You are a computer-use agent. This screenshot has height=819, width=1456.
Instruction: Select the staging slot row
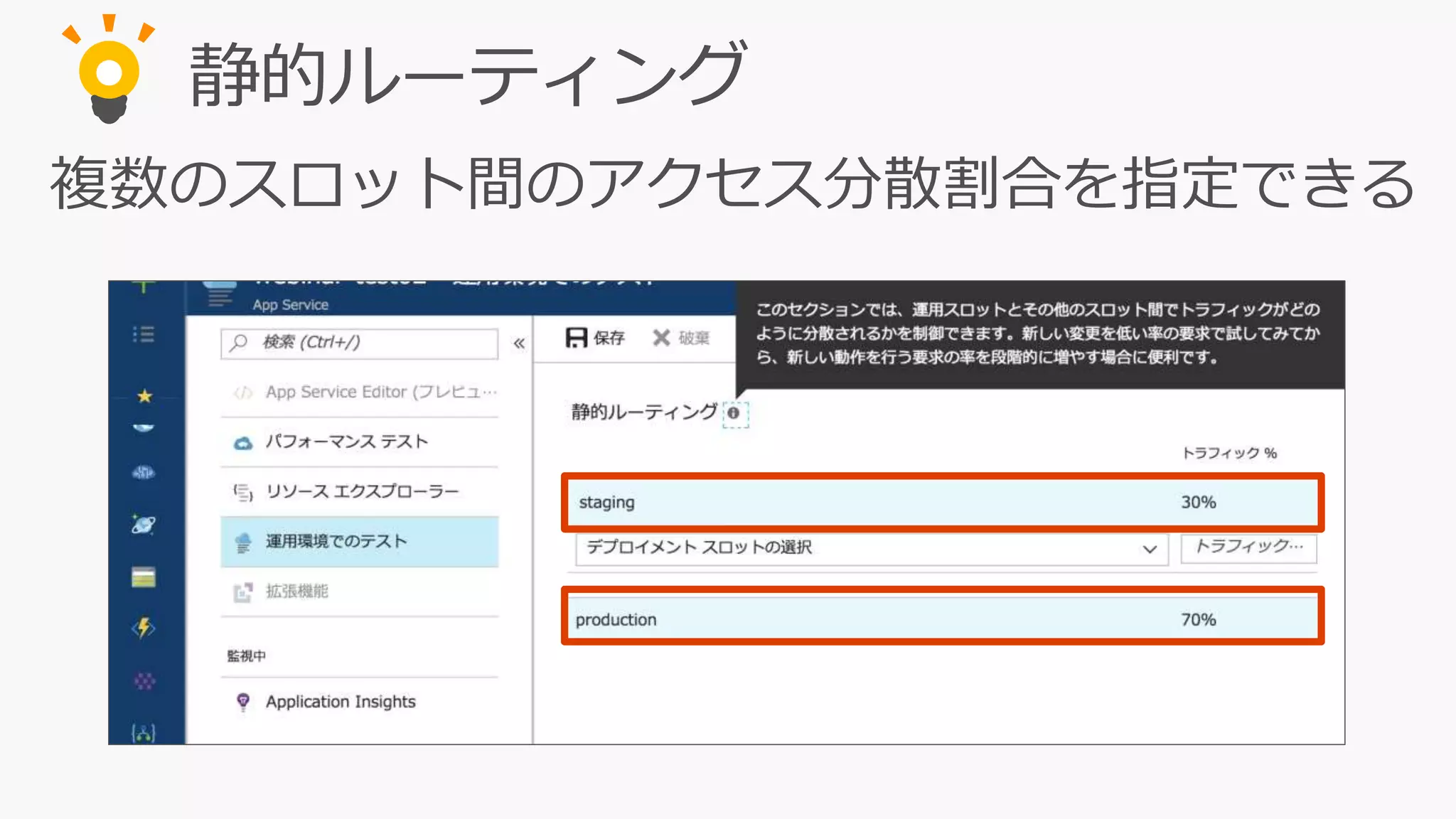click(x=942, y=503)
